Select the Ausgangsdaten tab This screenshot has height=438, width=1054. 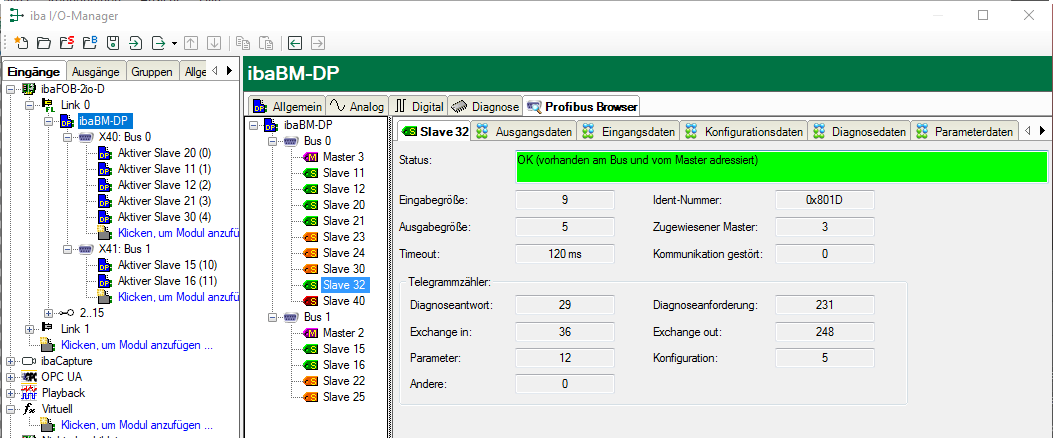tap(525, 132)
